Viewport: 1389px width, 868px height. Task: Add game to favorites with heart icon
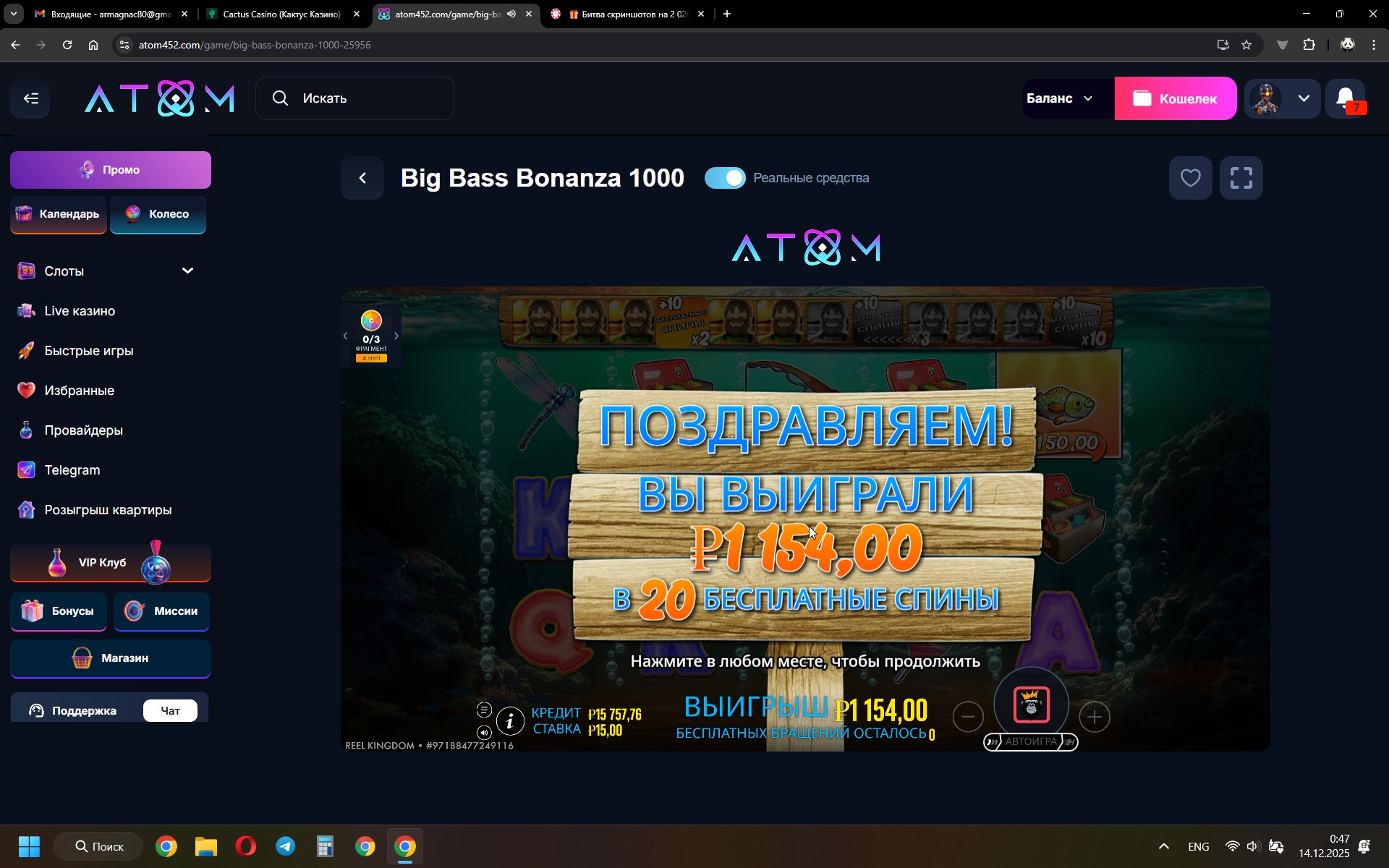(x=1190, y=178)
